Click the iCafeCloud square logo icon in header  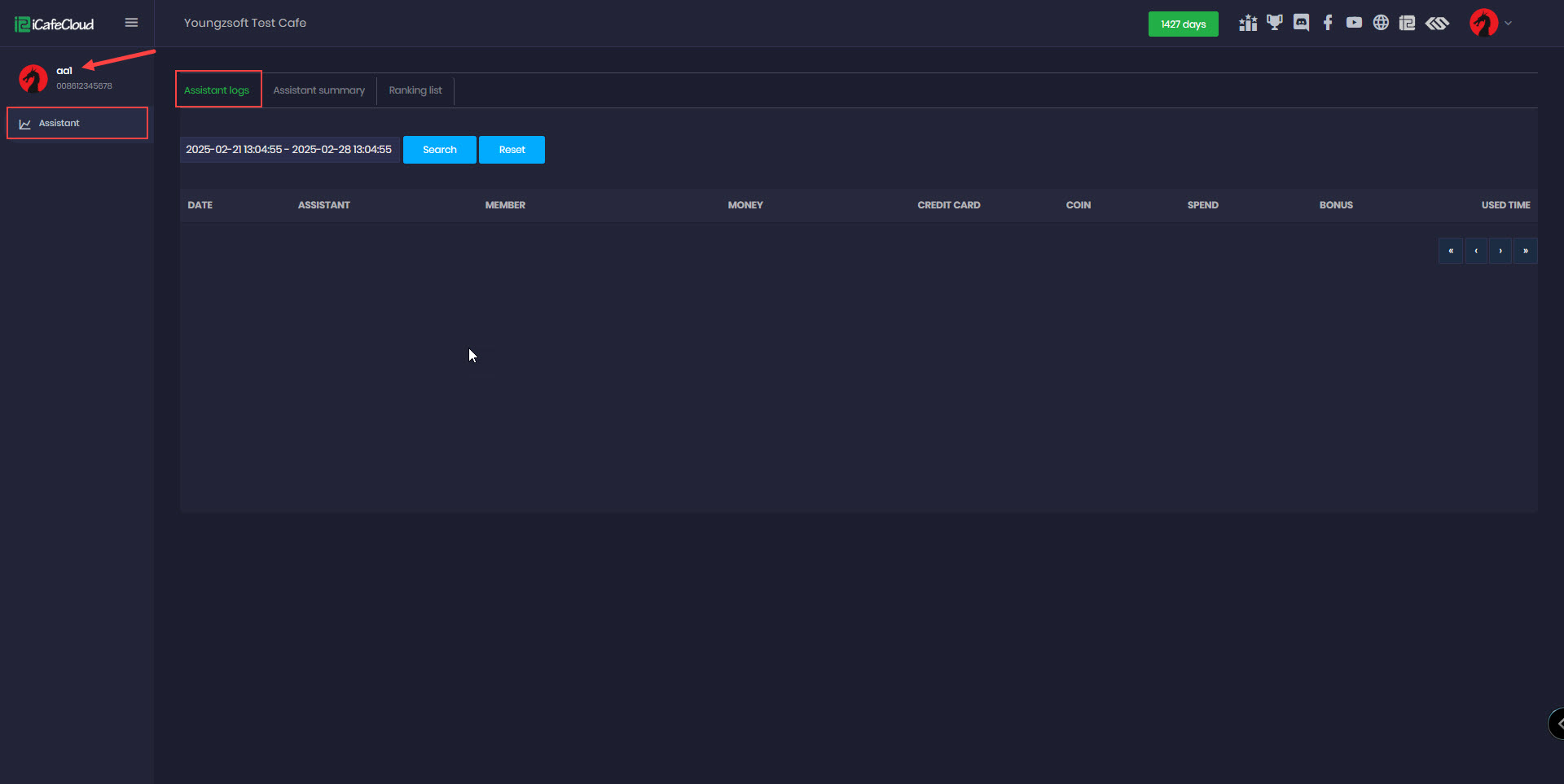[1407, 23]
